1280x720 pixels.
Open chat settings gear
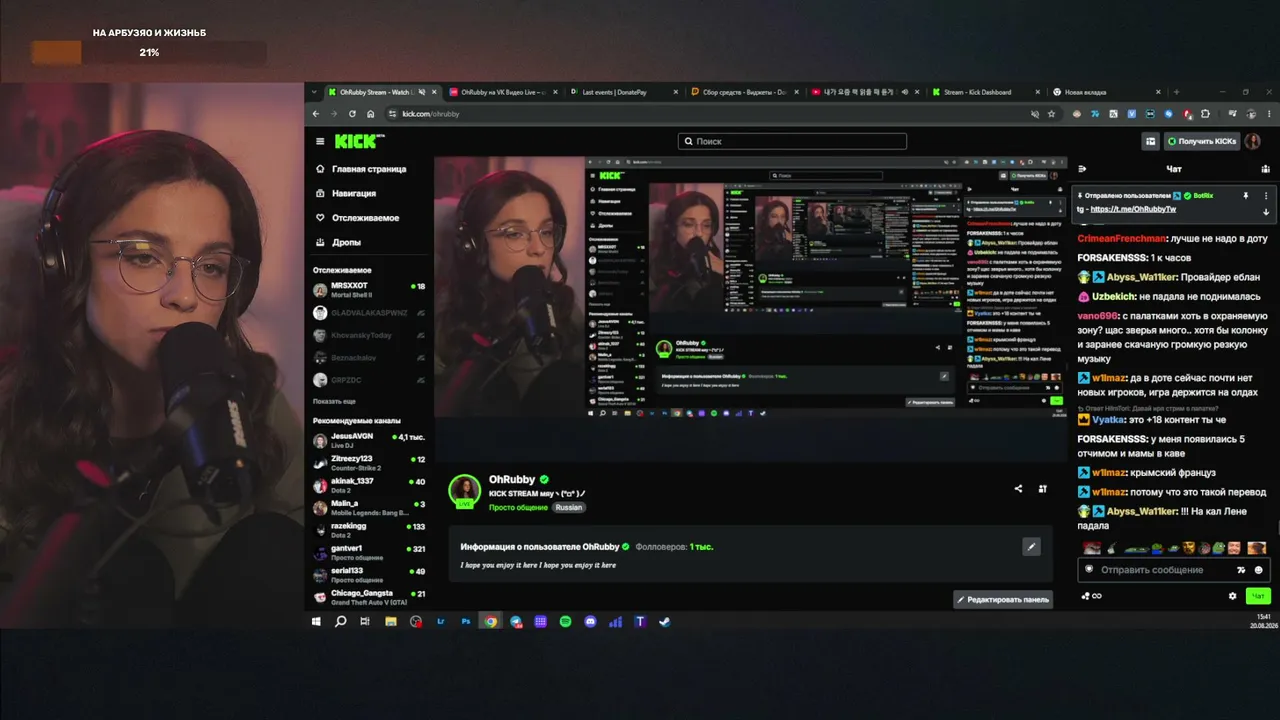coord(1233,596)
